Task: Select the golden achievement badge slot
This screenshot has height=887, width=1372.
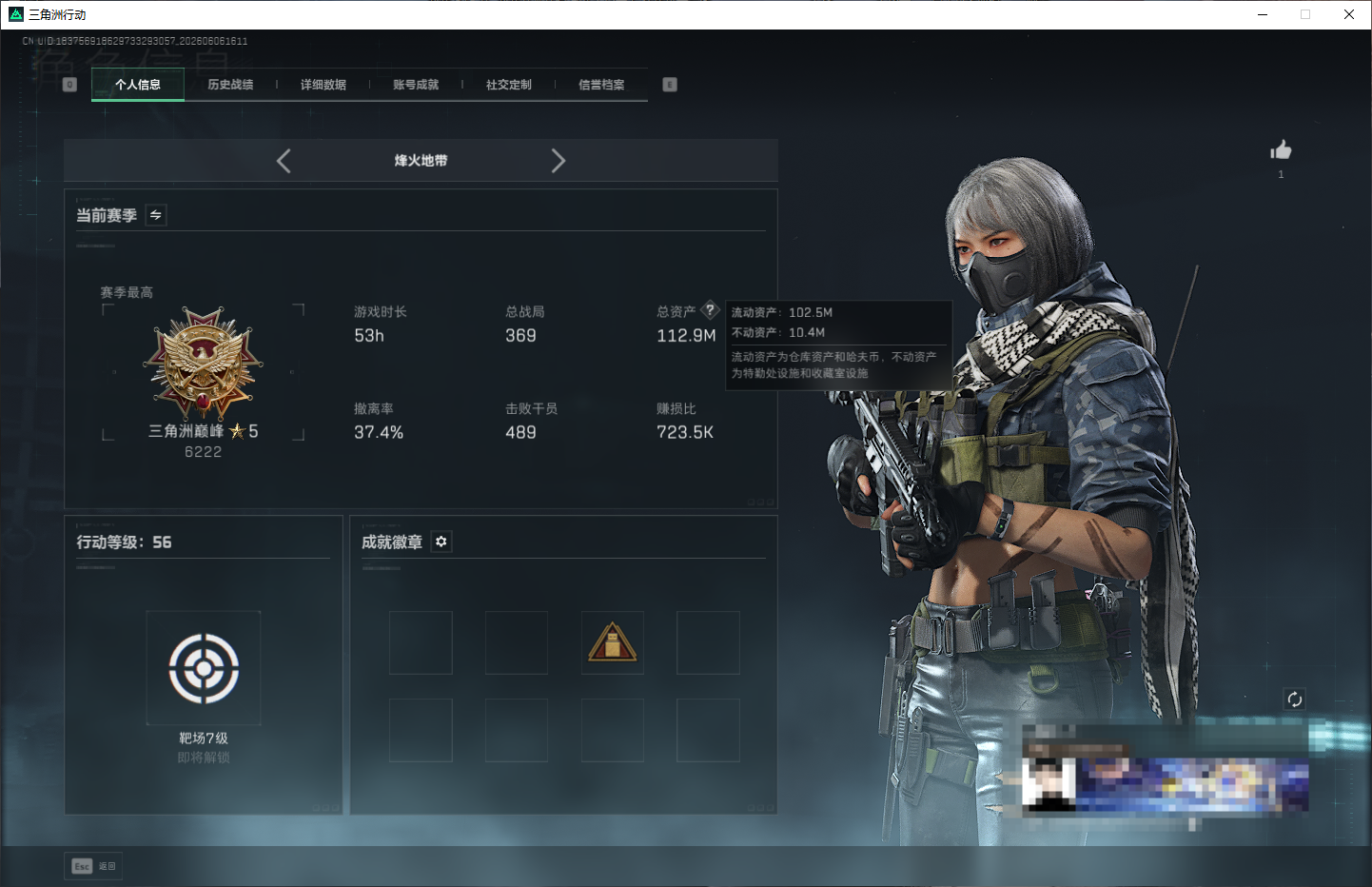Action: pos(613,642)
